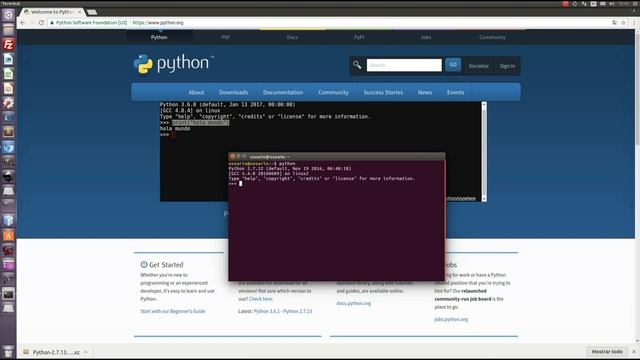The image size is (640, 360).
Task: Click scroll up arrow of web shell
Action: click(484, 104)
